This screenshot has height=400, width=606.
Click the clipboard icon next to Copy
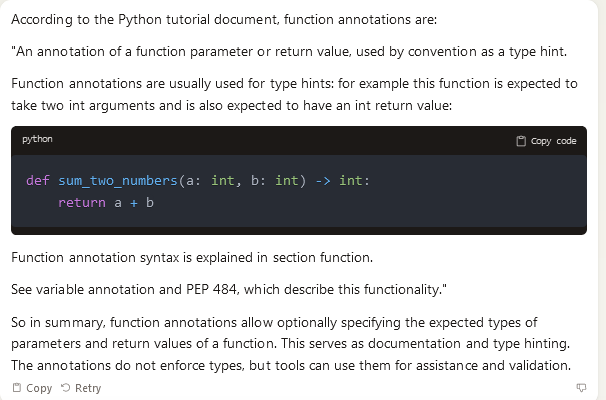16,388
